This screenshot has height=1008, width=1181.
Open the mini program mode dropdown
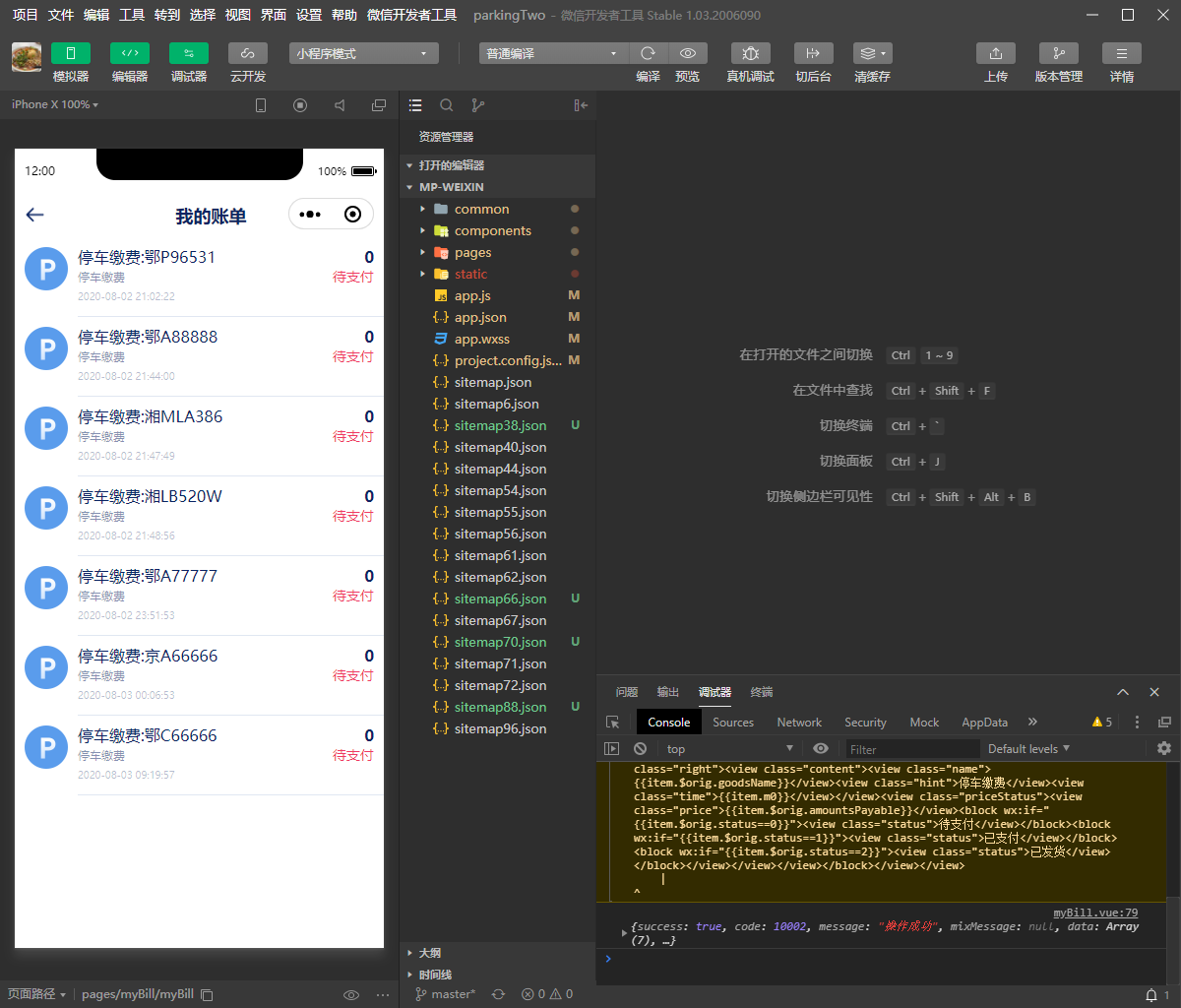pos(364,54)
